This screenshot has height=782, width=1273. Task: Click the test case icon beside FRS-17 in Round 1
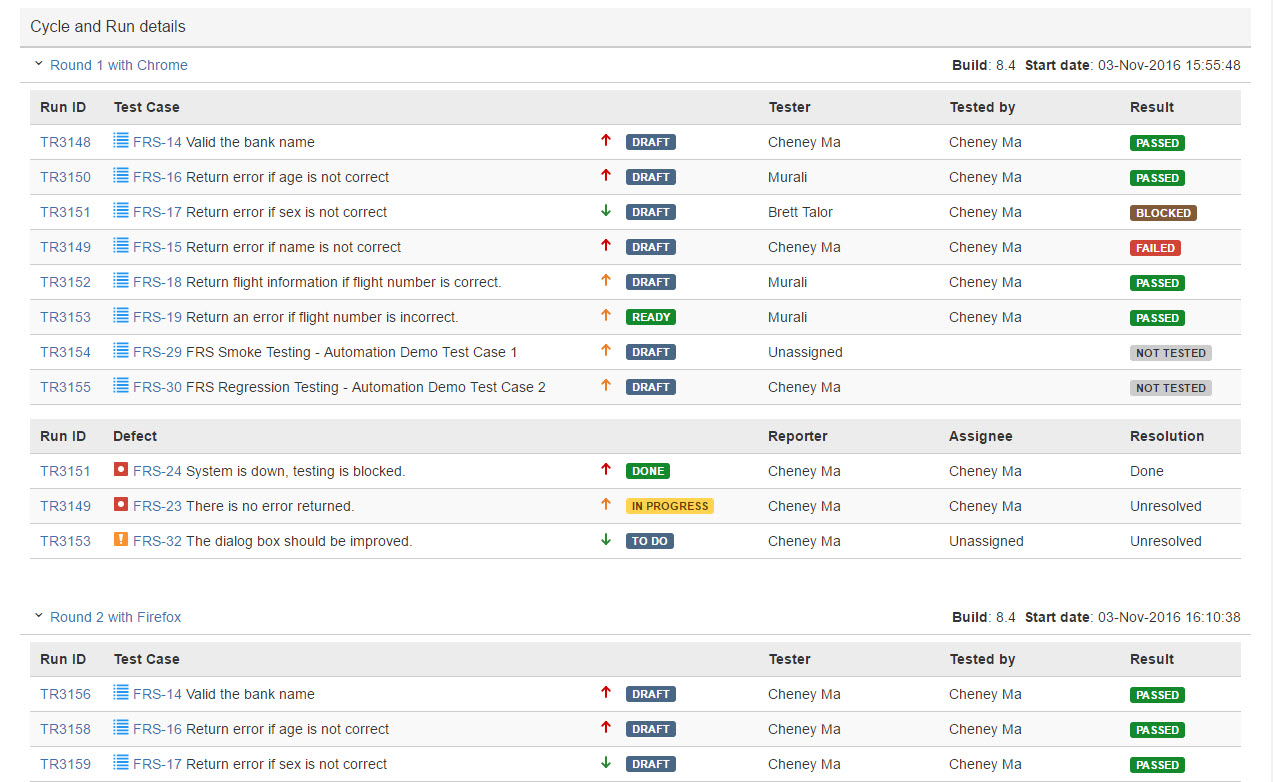121,210
